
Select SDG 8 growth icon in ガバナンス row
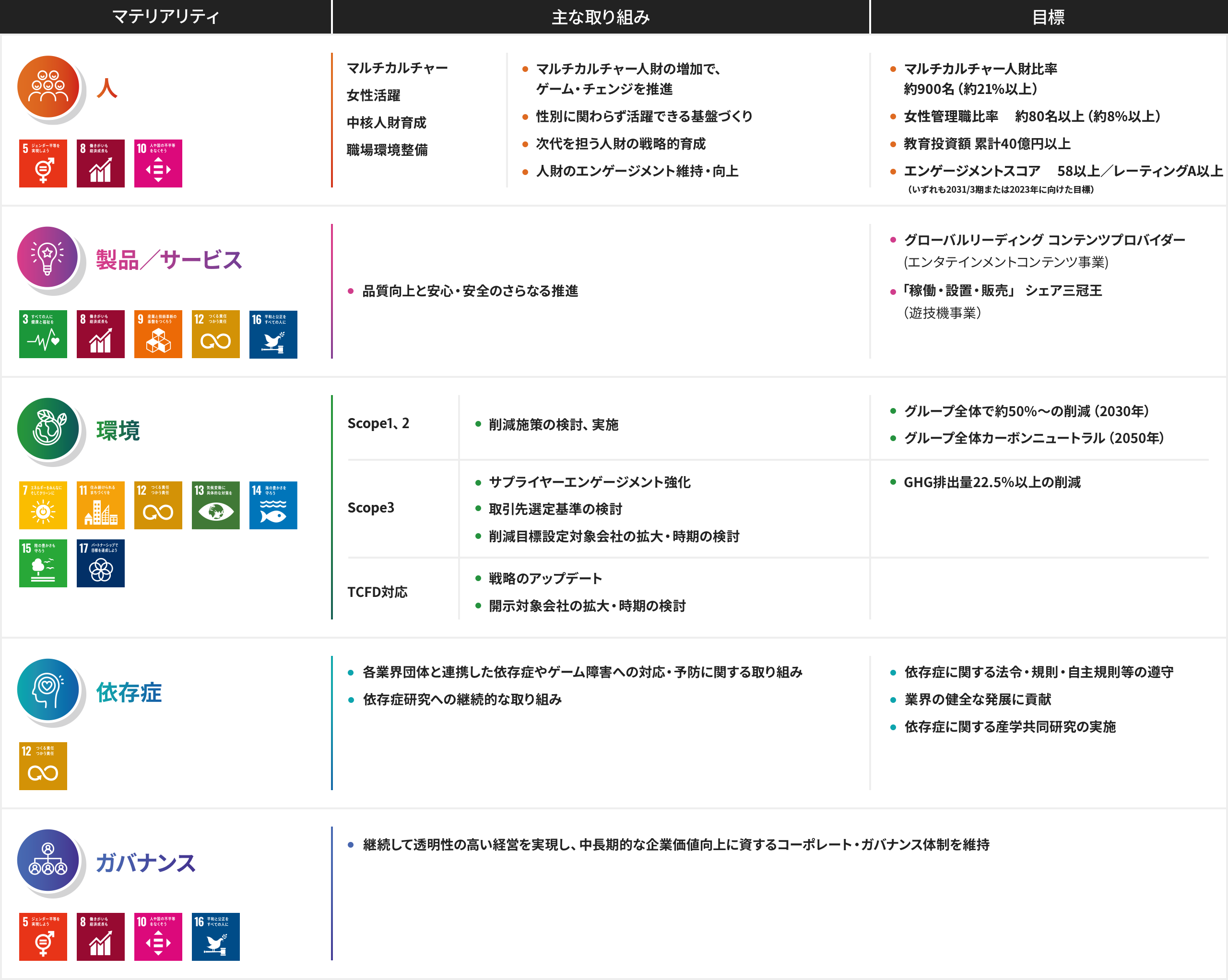click(x=101, y=937)
